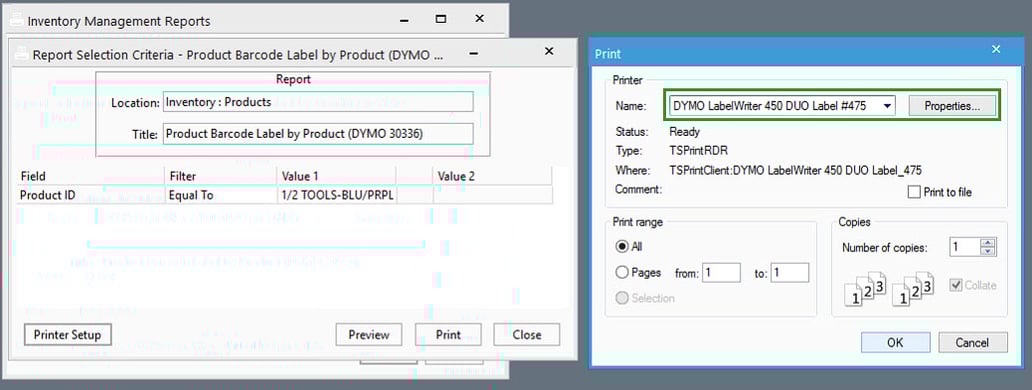Close the Inventory Management Reports window
The height and width of the screenshot is (390, 1032).
coord(480,19)
